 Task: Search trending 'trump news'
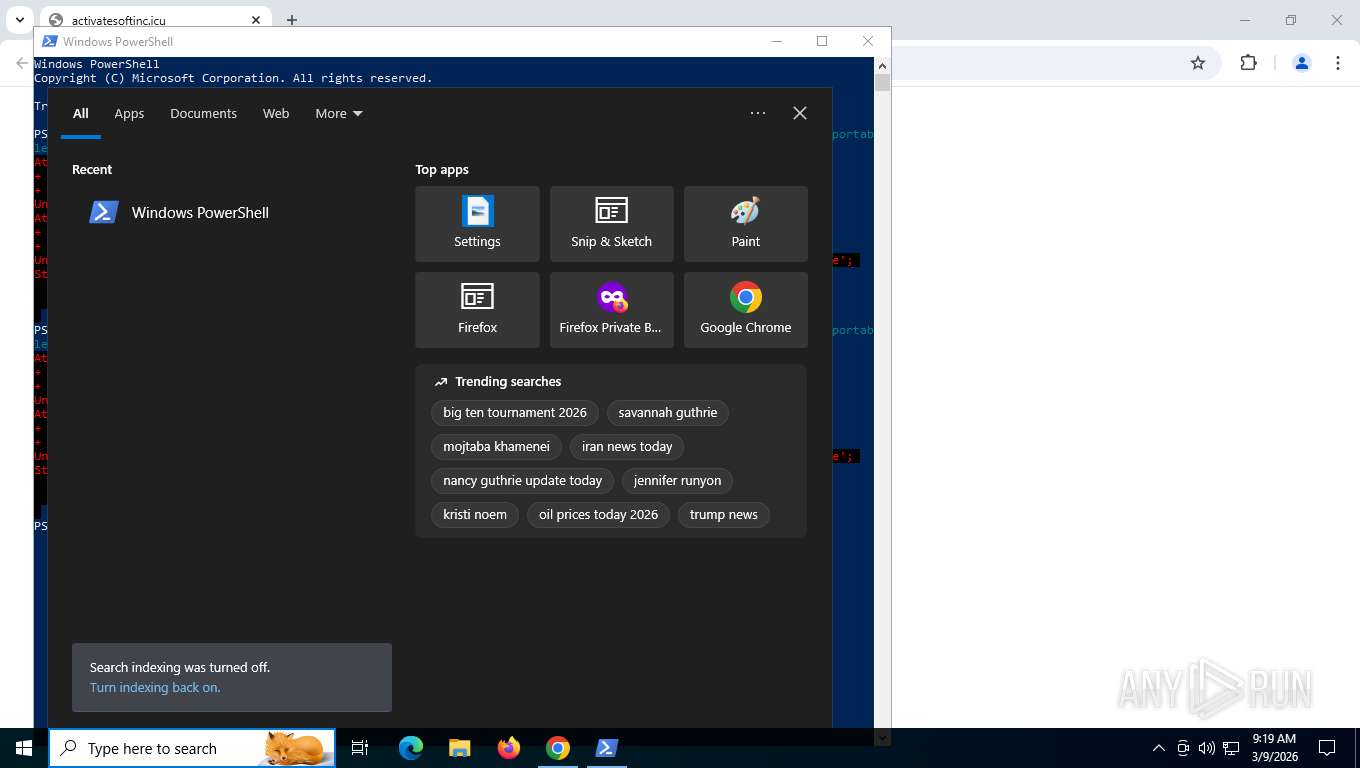tap(723, 515)
